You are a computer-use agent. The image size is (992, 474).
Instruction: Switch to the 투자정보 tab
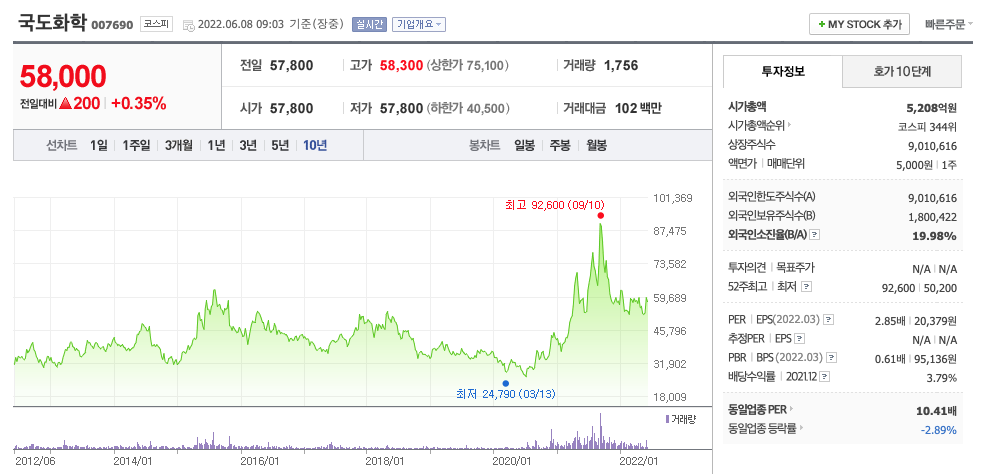(x=783, y=71)
